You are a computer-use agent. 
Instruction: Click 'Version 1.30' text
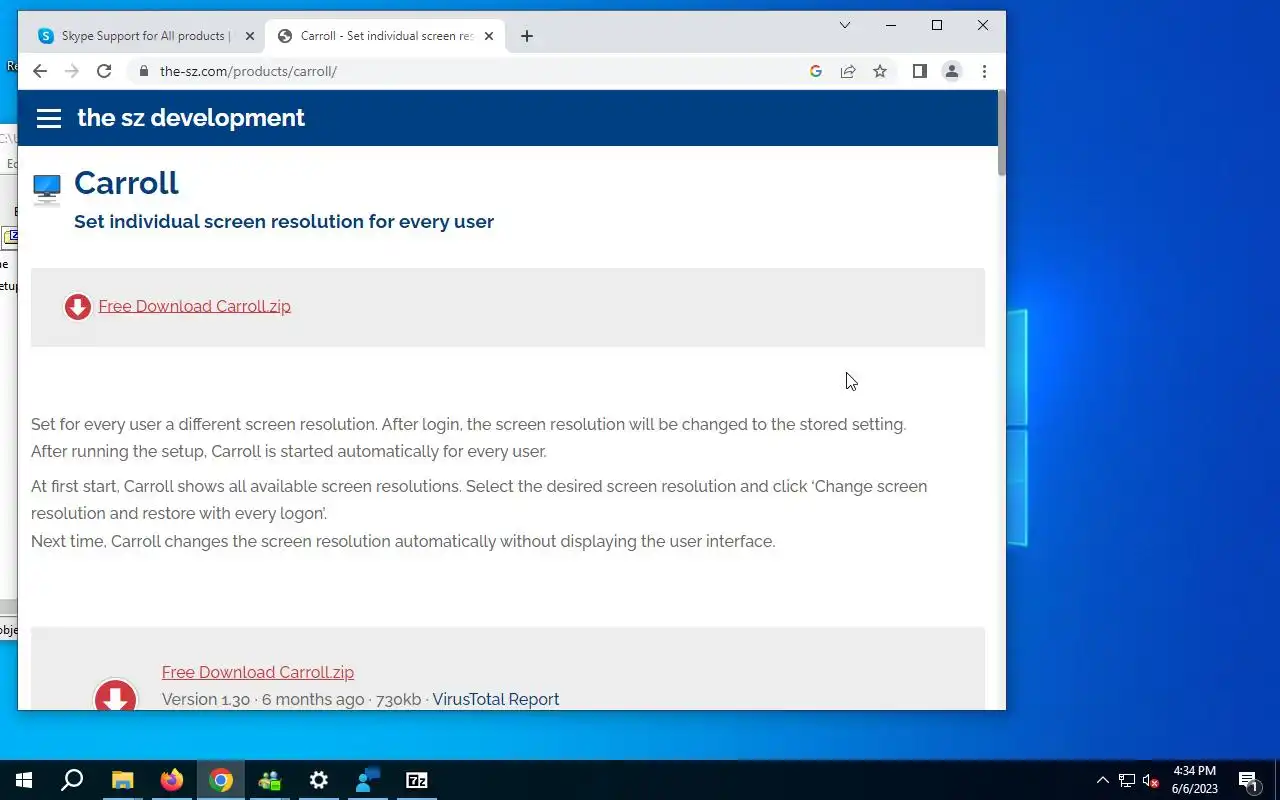click(x=206, y=699)
